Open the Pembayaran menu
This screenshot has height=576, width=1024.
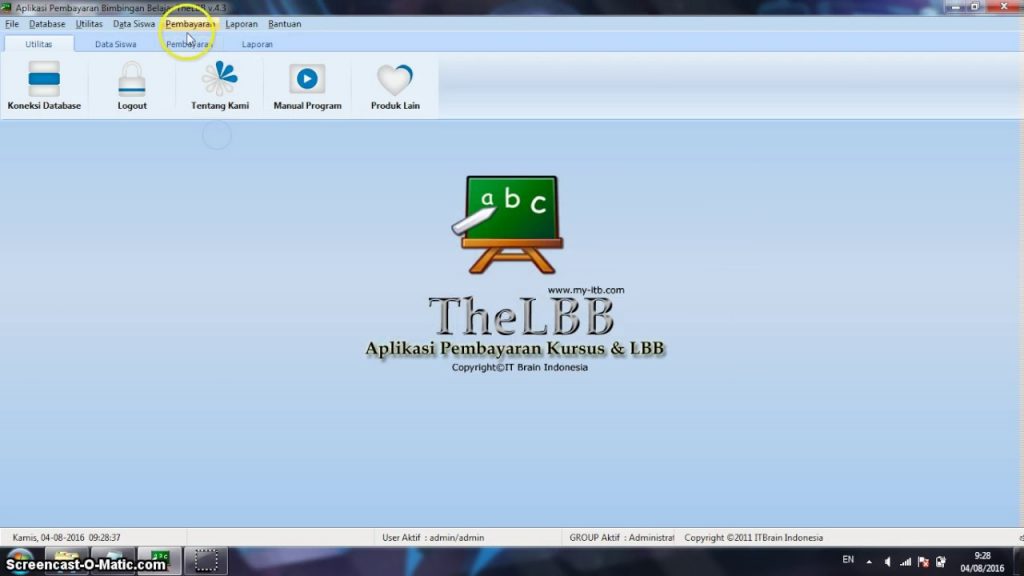click(190, 23)
